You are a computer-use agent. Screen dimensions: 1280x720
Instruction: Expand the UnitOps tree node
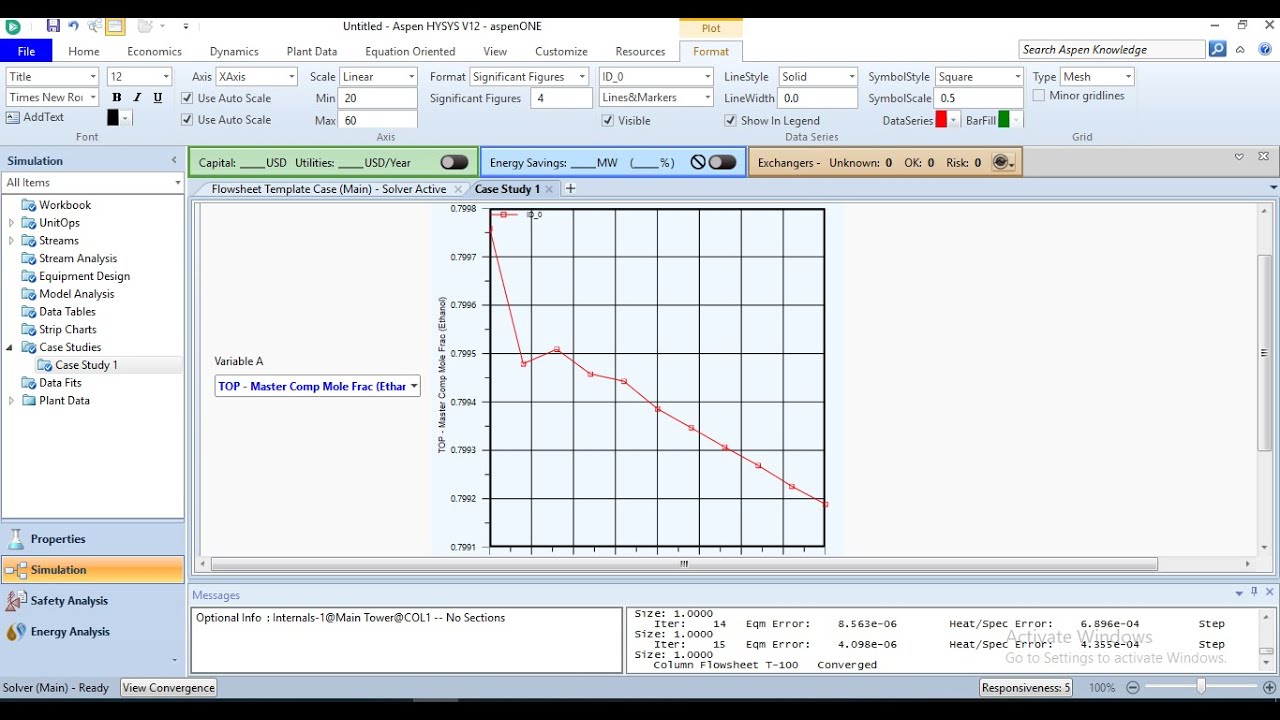point(12,223)
